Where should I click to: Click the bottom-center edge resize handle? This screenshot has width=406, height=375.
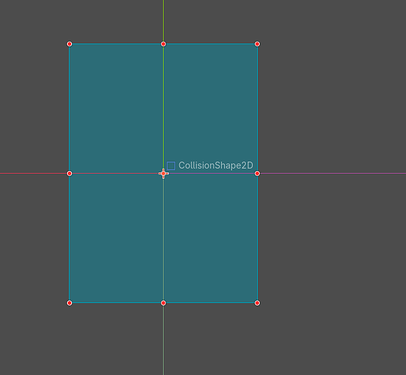(163, 303)
